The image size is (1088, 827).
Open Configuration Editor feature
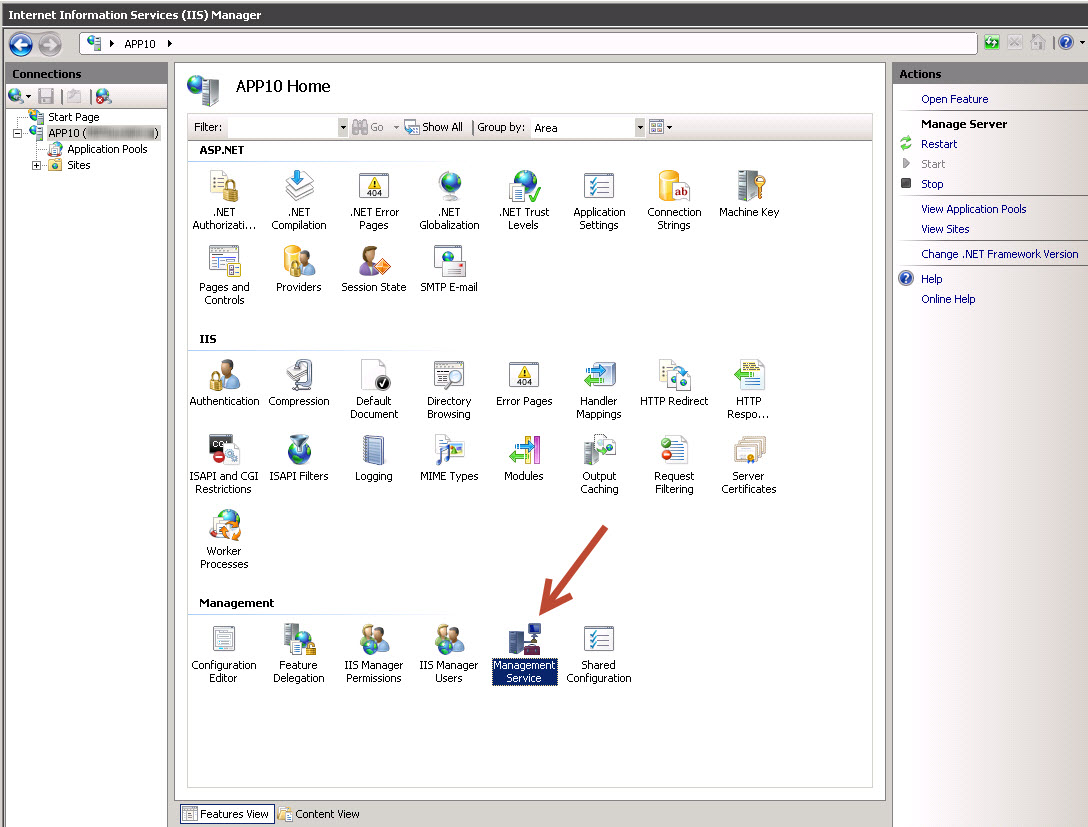pyautogui.click(x=224, y=653)
